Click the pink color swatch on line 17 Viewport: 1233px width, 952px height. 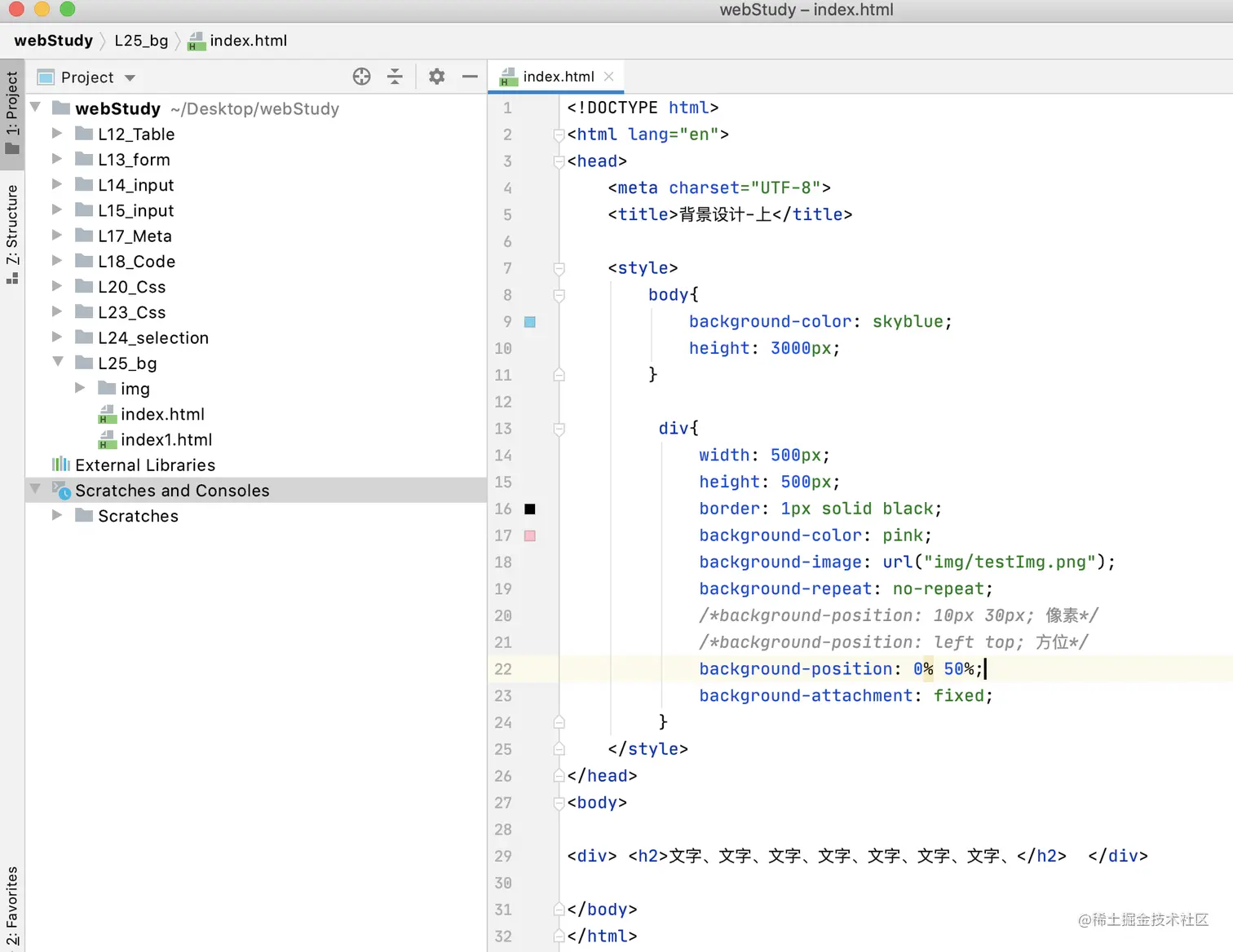(x=530, y=536)
